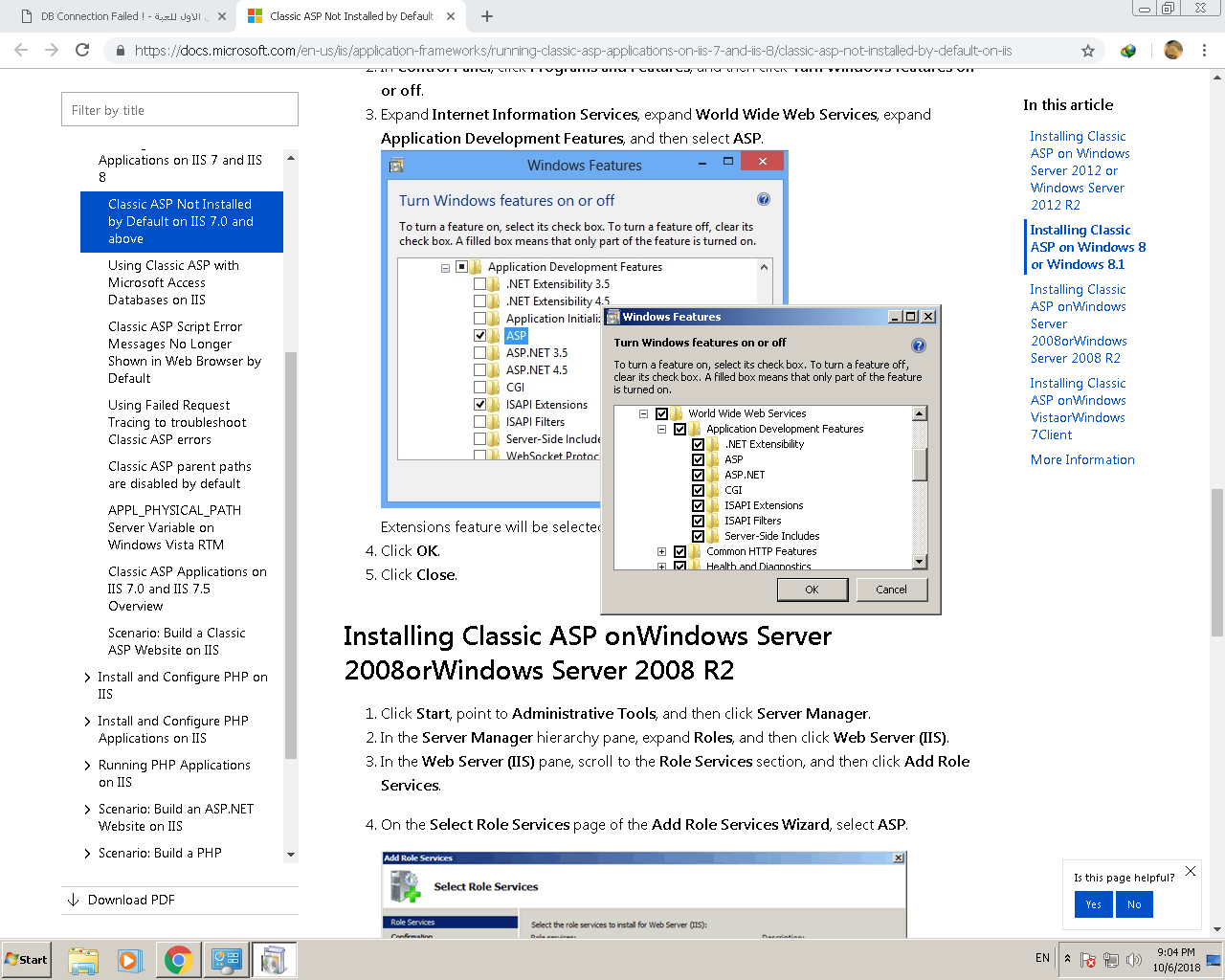The width and height of the screenshot is (1225, 980).
Task: Open 'Classic ASP Script Error Messages' sidebar item
Action: click(x=184, y=352)
